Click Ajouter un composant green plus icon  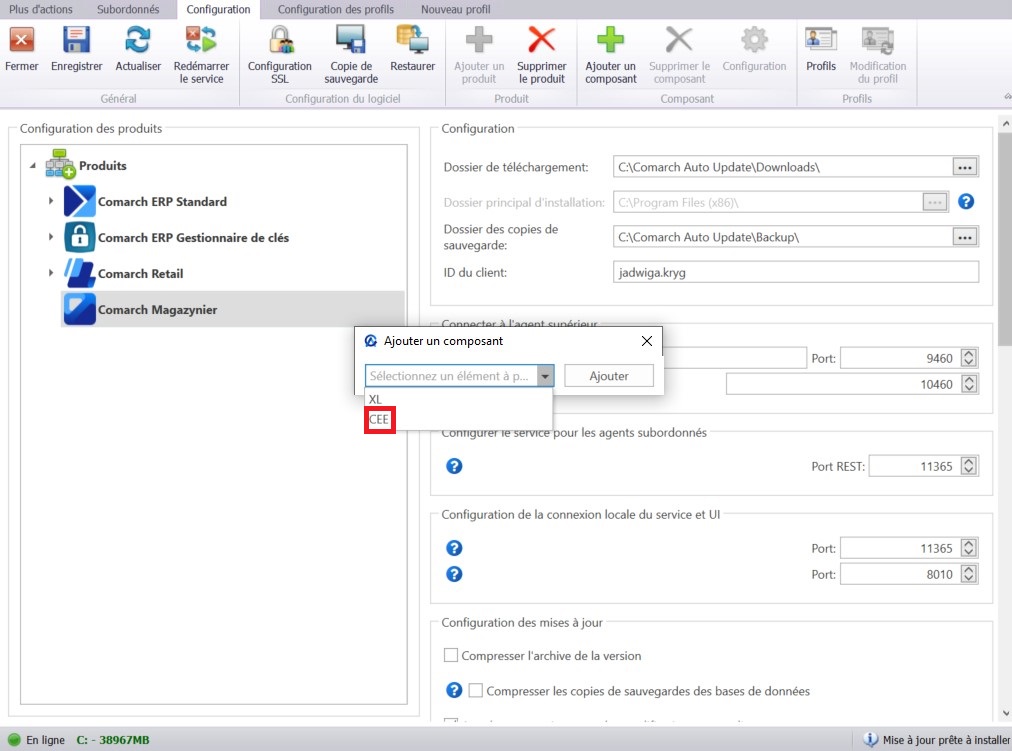(x=611, y=40)
